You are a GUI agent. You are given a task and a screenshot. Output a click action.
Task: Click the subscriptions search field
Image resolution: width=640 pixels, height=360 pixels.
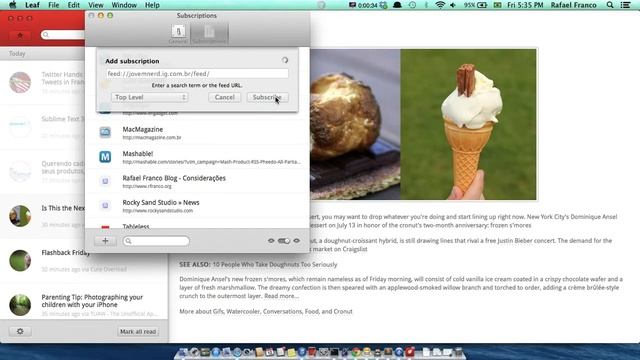(156, 241)
